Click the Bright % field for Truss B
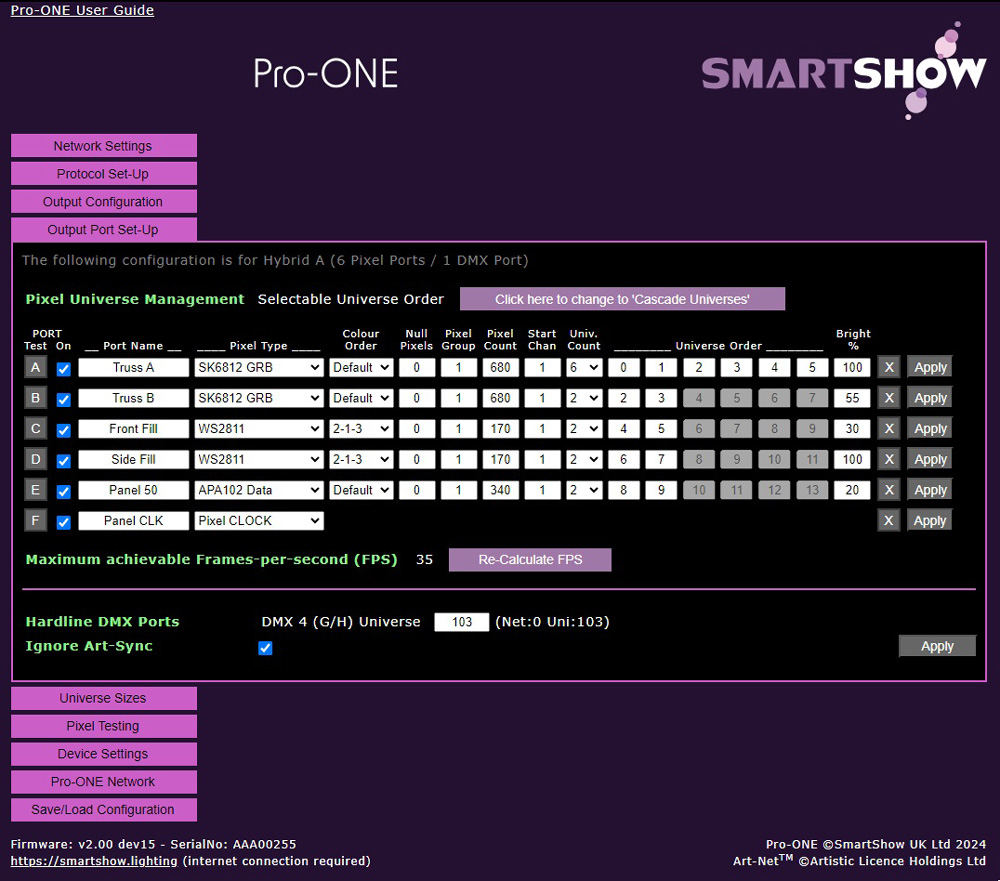This screenshot has height=881, width=1000. (852, 398)
